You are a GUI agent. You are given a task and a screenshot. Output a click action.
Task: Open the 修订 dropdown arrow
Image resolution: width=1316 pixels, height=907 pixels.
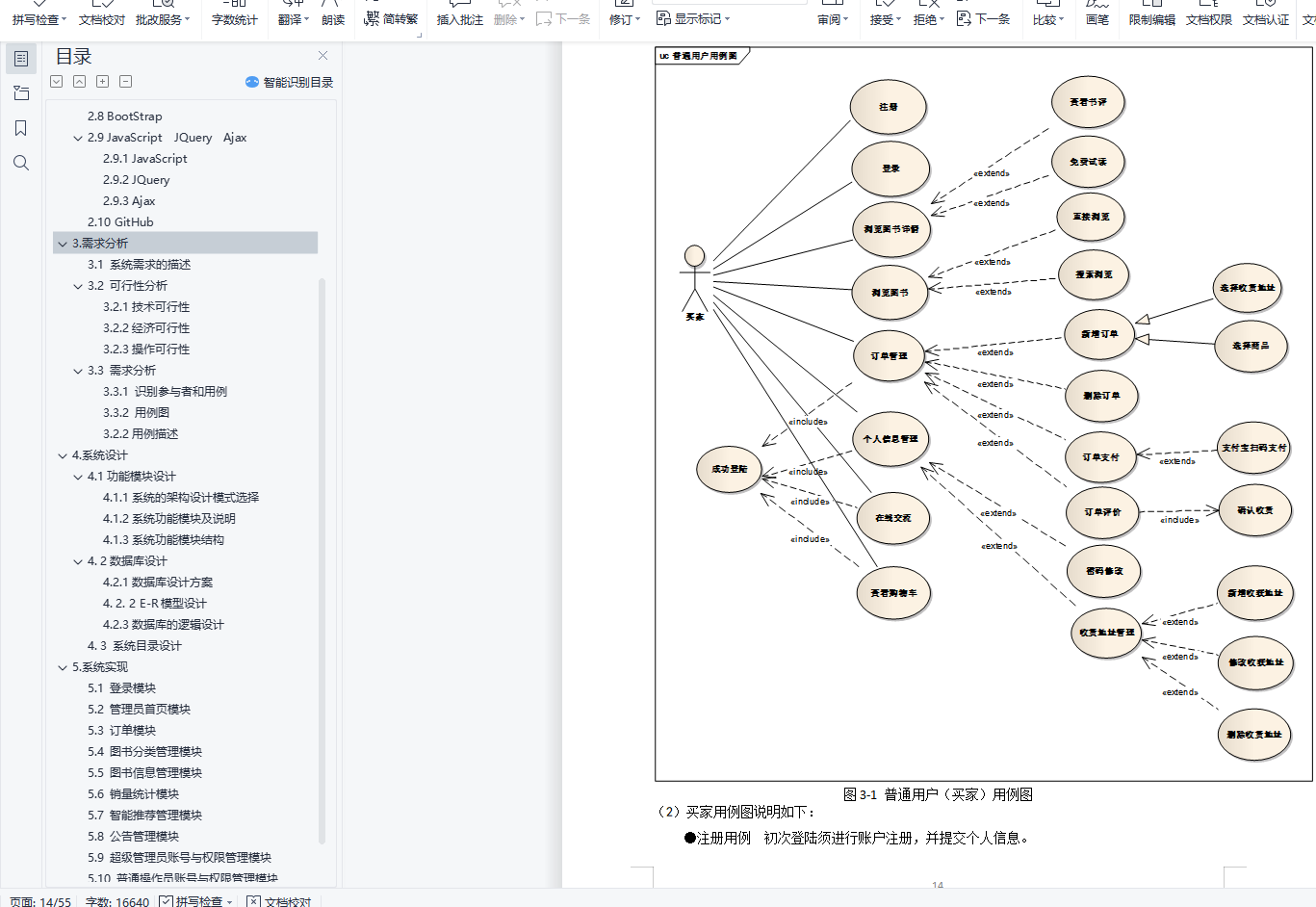637,19
